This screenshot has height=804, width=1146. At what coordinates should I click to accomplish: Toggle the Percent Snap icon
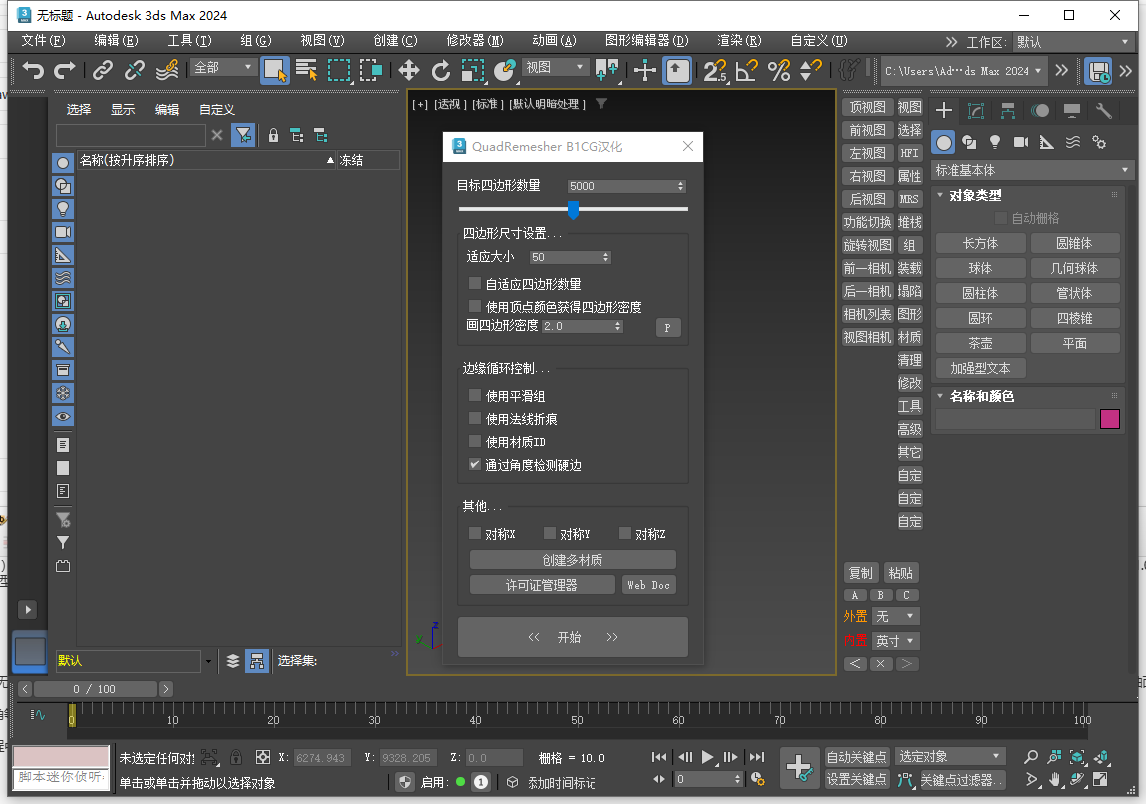[x=779, y=71]
